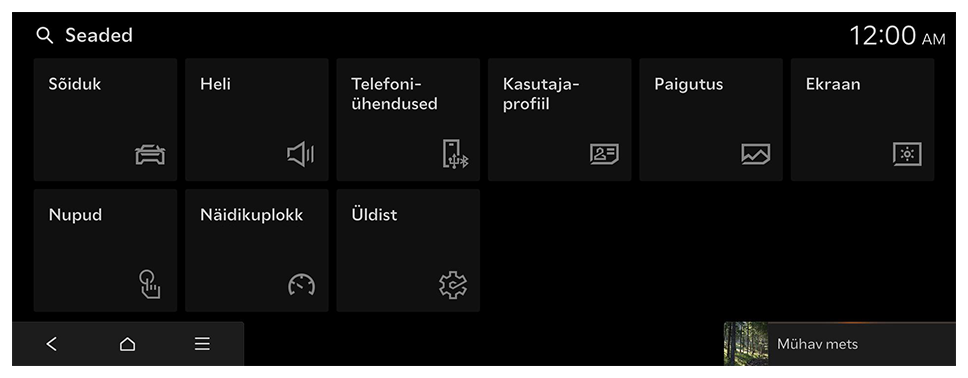Click the gauge icon in Näidikuplokk tile
The width and height of the screenshot is (968, 378).
point(301,285)
